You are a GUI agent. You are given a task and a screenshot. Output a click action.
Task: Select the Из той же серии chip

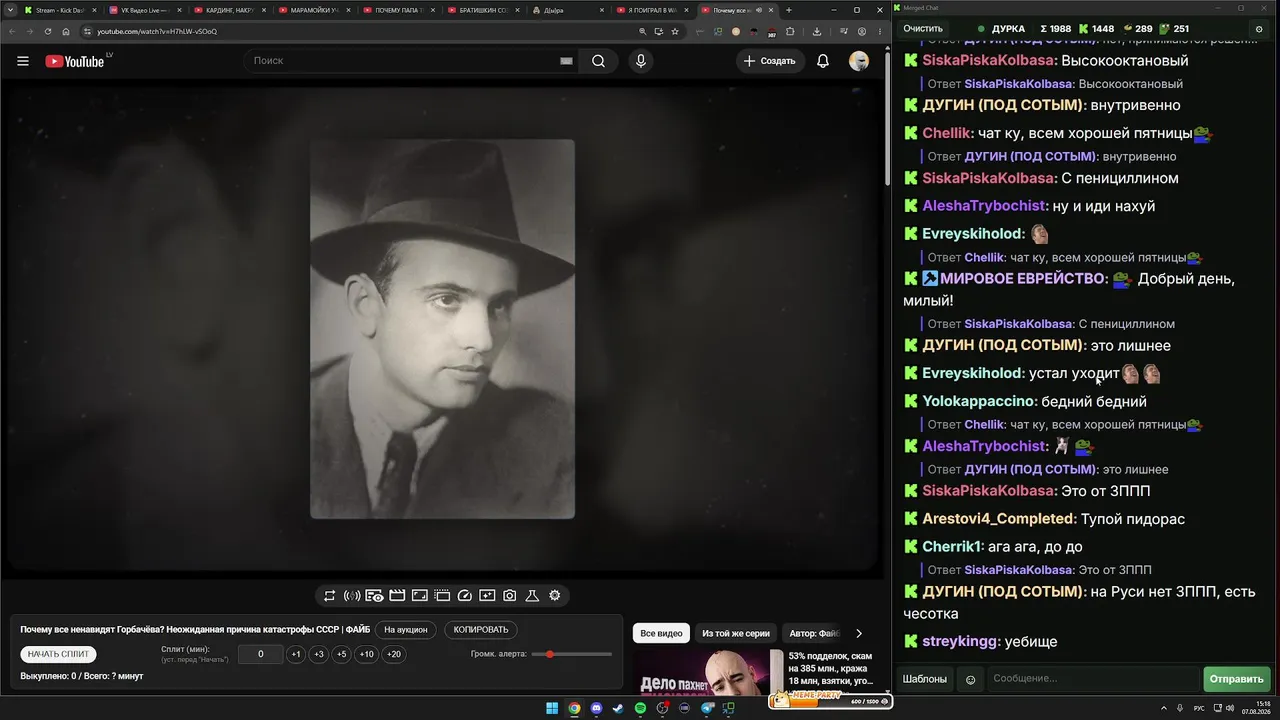tap(736, 633)
